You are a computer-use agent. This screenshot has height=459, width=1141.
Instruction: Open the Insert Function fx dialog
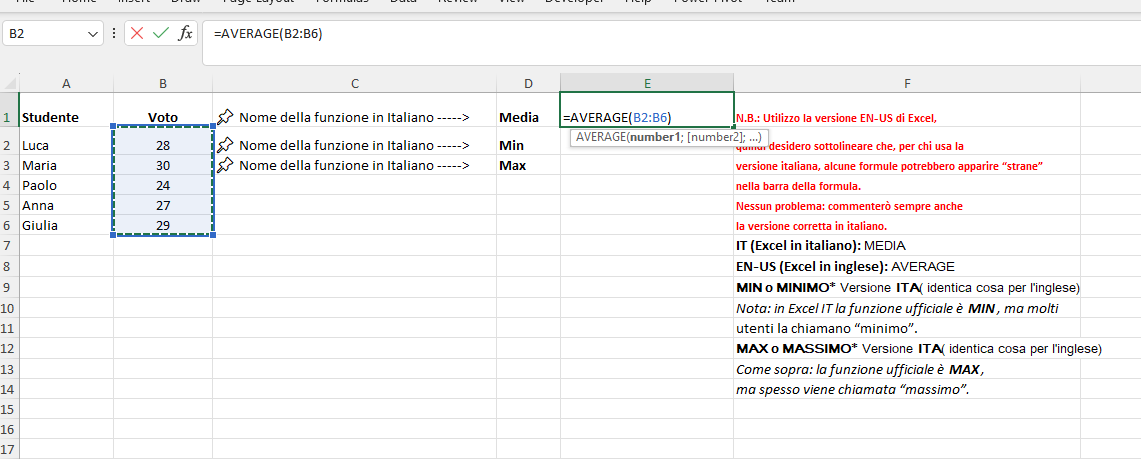point(186,33)
